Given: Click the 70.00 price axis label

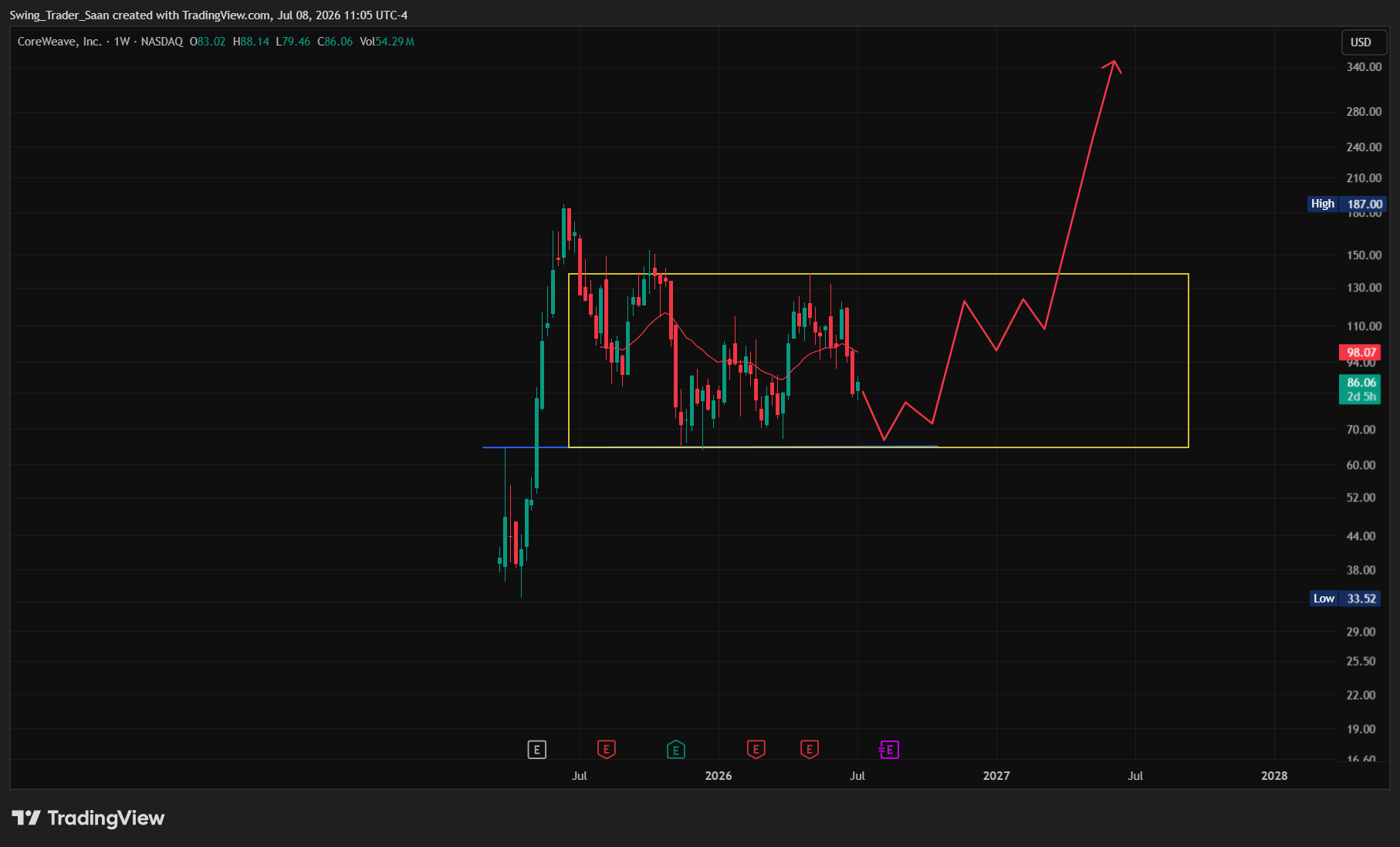Looking at the screenshot, I should [x=1361, y=430].
